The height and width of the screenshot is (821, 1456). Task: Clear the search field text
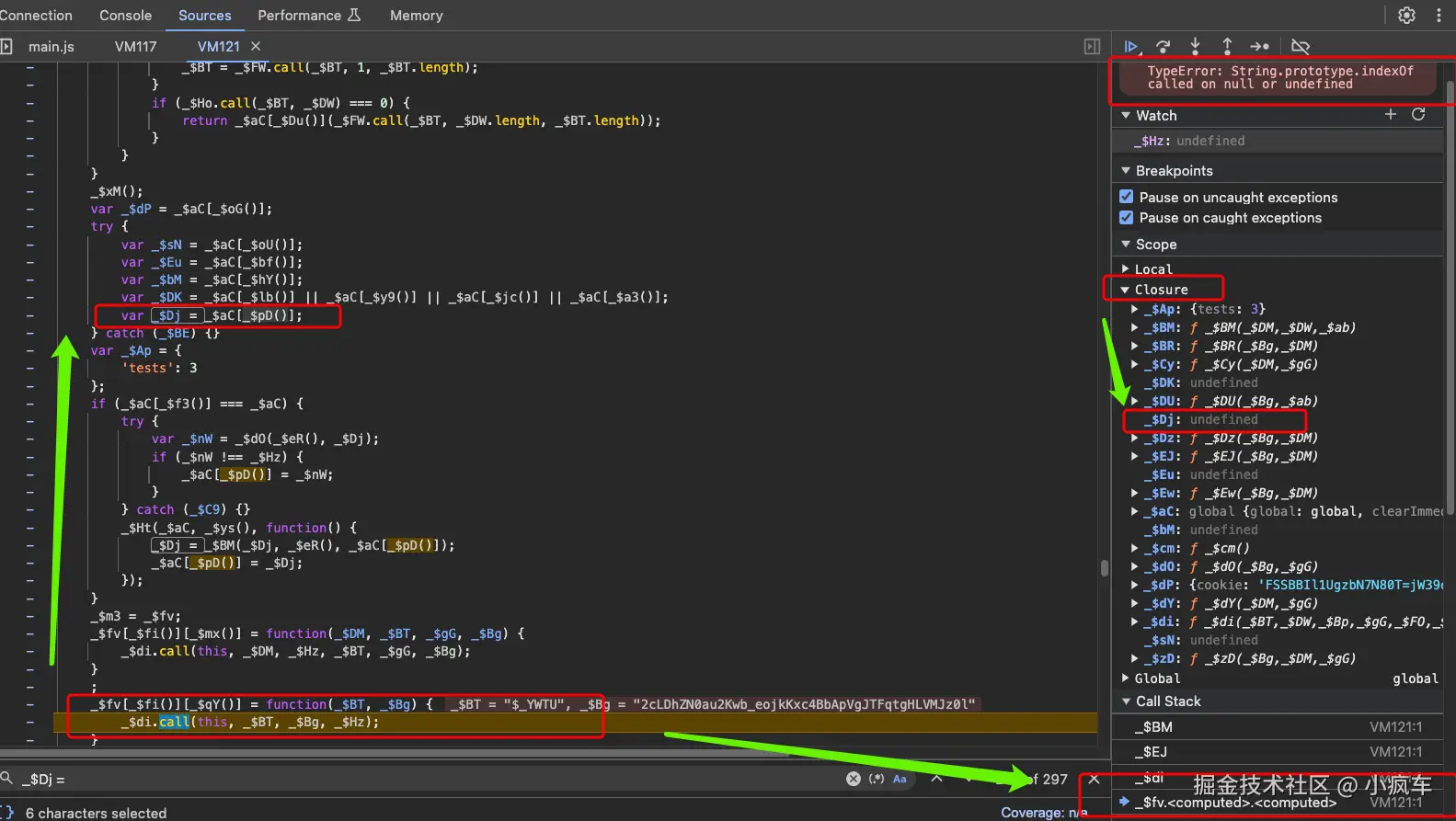tap(854, 779)
